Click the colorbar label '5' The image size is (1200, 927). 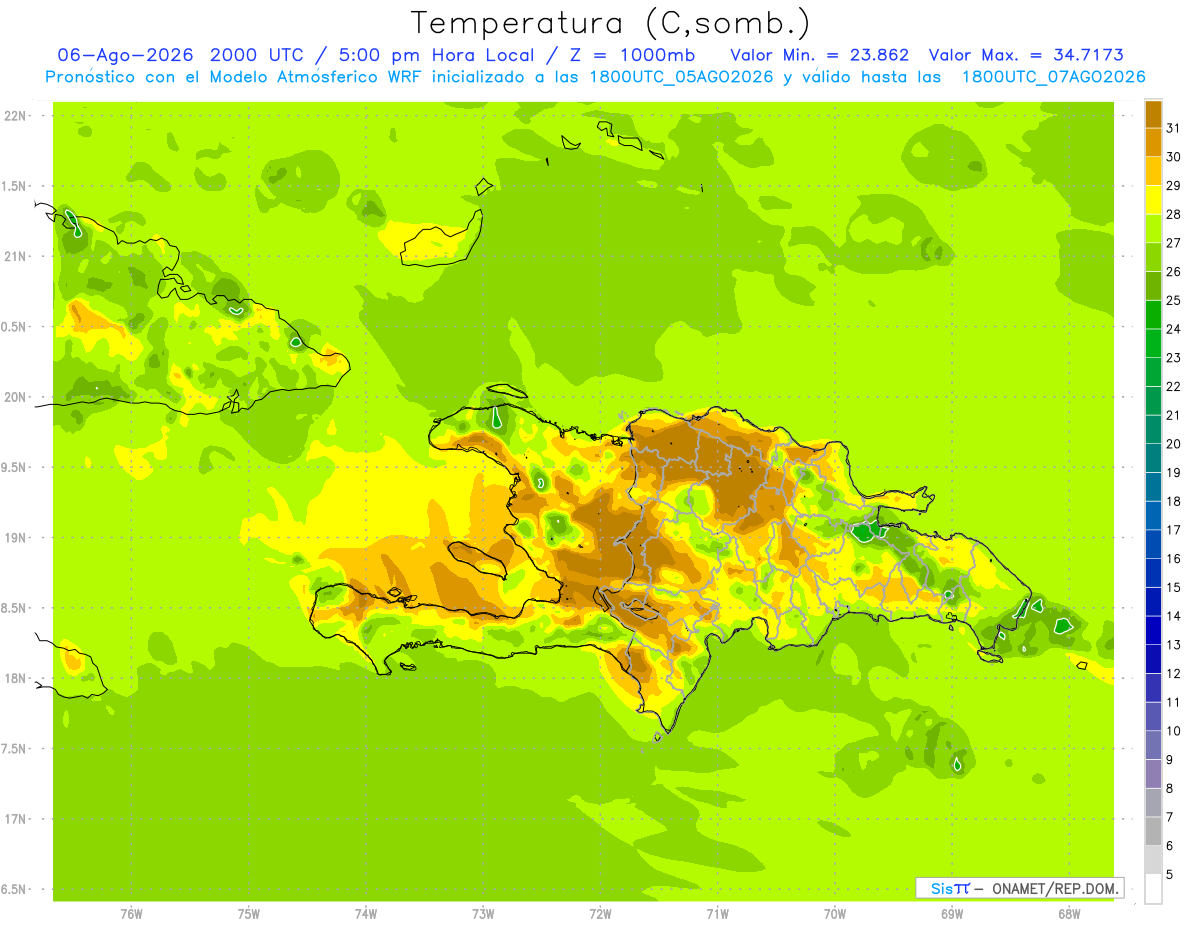(x=1170, y=874)
